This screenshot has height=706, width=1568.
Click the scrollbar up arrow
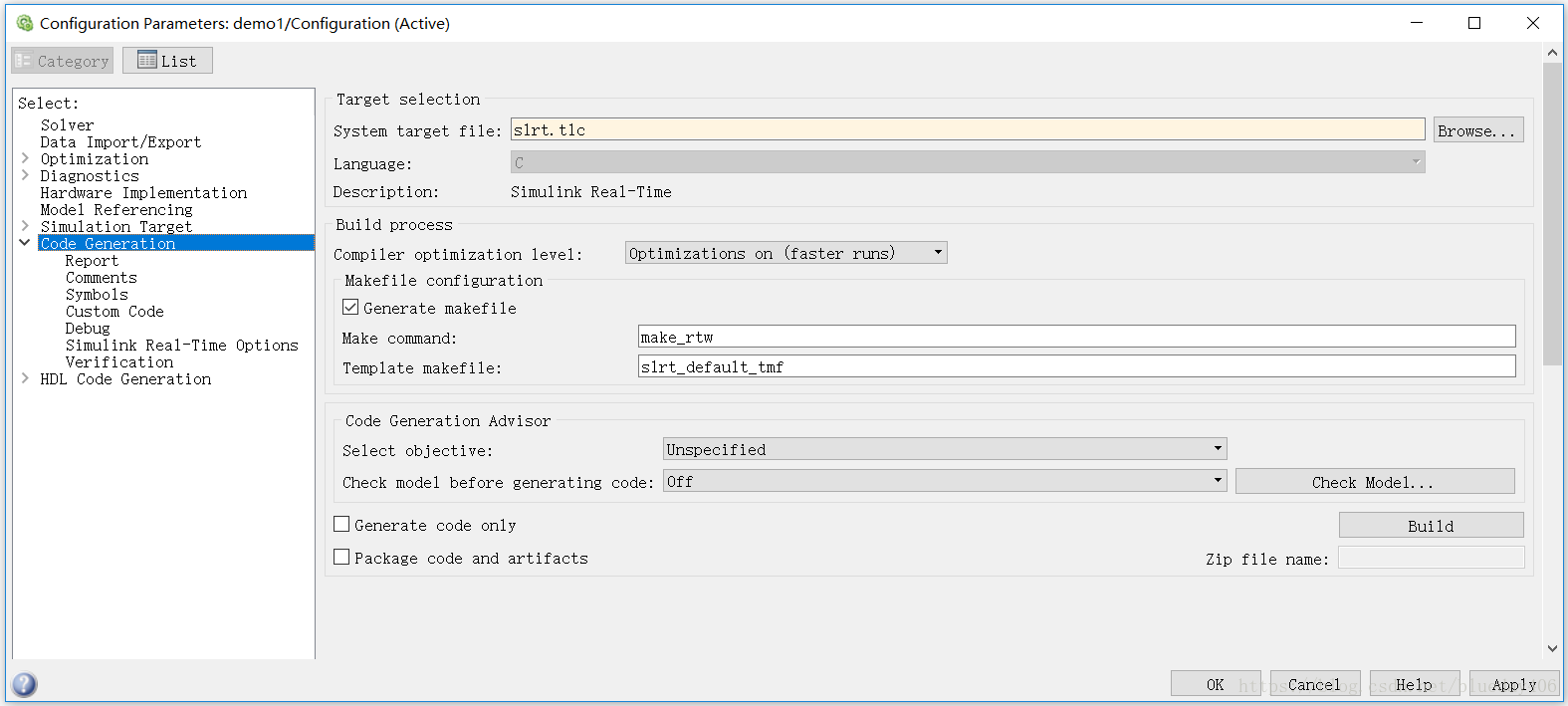[x=1552, y=52]
